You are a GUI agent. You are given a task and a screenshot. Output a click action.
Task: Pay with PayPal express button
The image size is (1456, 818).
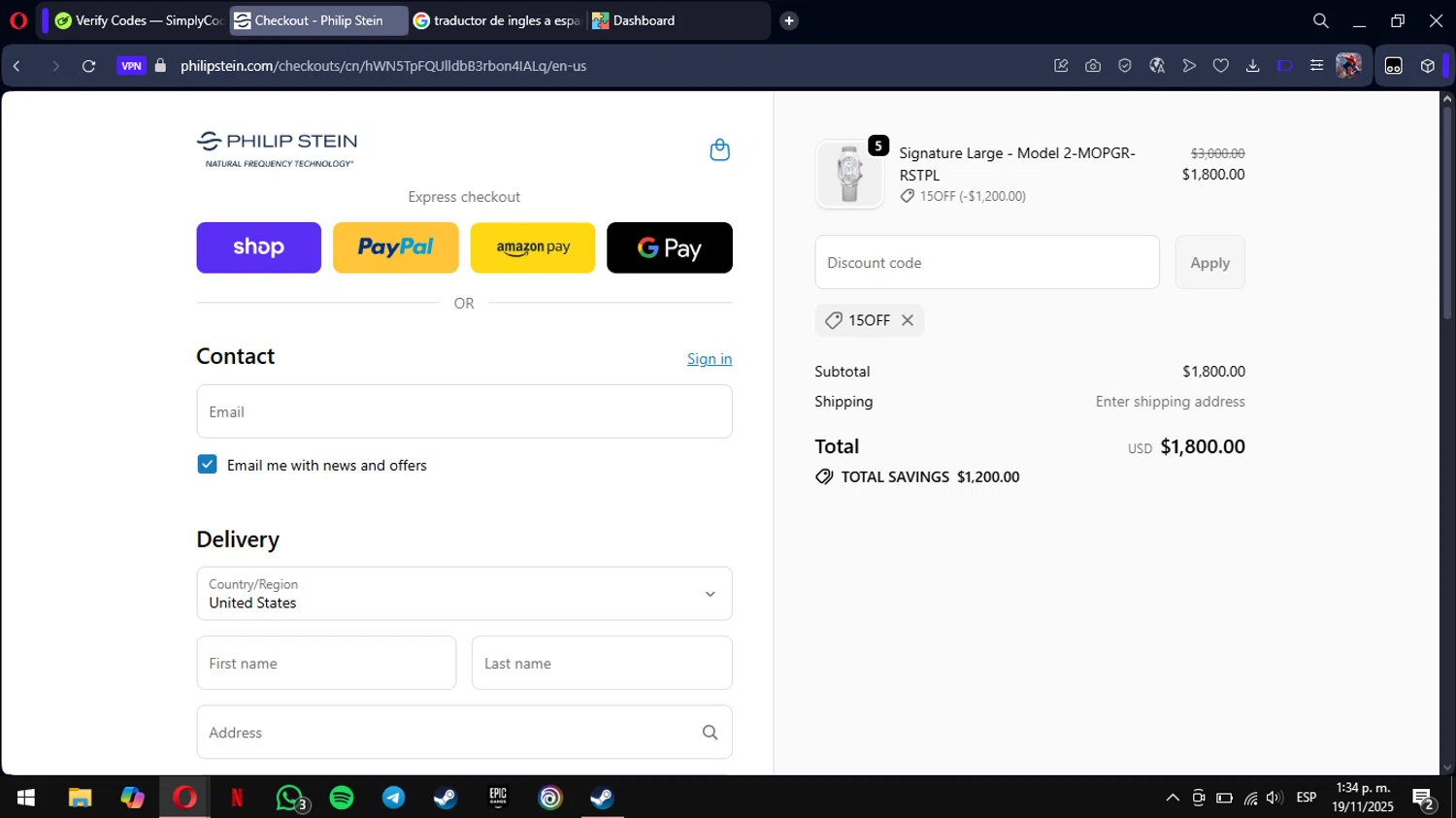395,247
